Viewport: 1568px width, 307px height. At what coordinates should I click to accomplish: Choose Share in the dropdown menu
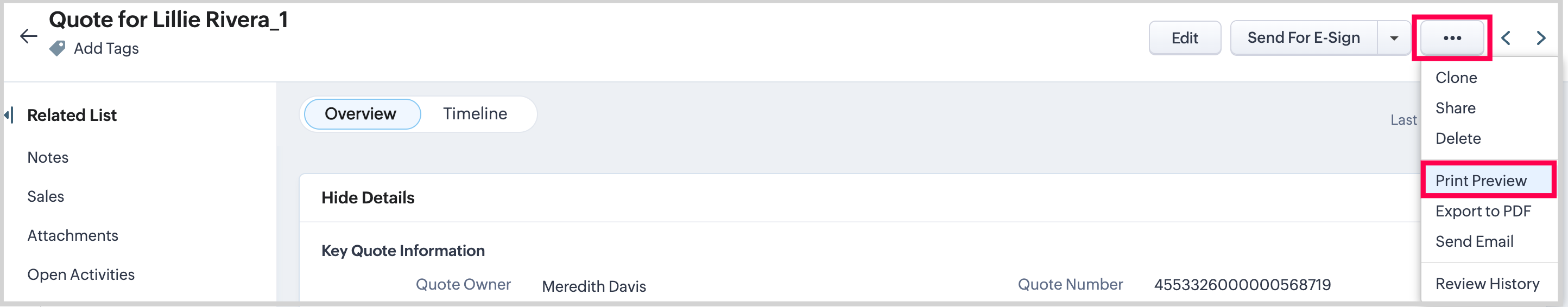(1456, 108)
